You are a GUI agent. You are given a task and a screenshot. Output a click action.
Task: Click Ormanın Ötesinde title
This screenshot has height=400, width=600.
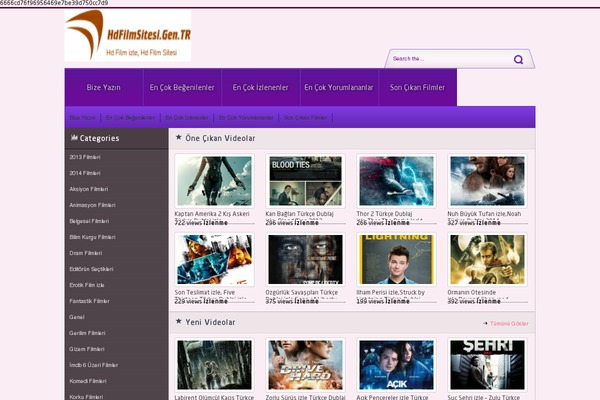[x=472, y=292]
